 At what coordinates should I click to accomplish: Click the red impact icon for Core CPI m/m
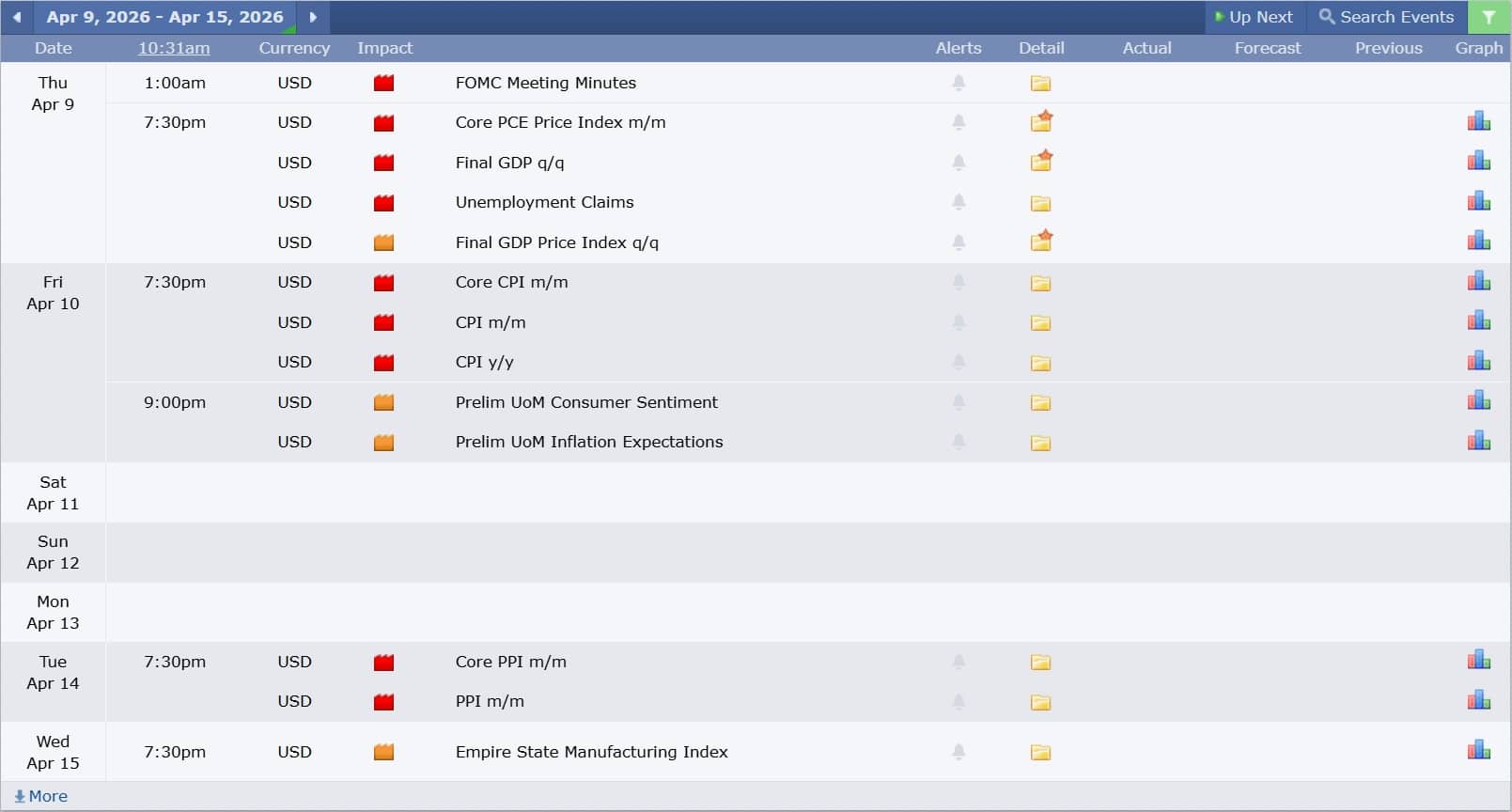(x=383, y=281)
